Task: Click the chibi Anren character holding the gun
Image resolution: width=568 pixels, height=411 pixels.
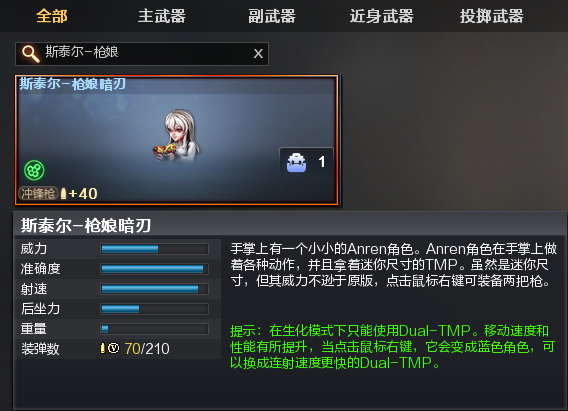Action: (176, 137)
